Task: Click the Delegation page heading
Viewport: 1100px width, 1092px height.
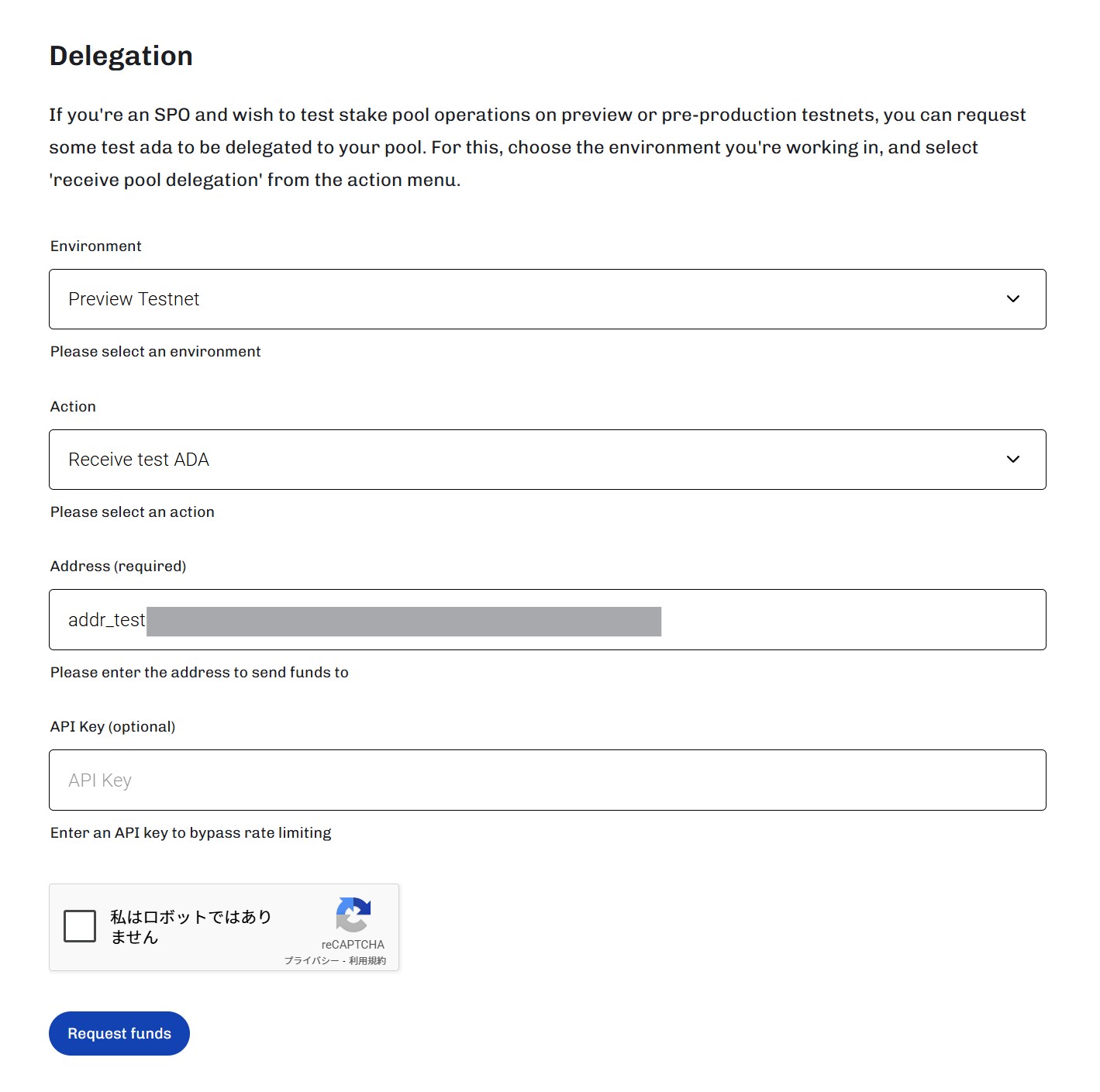Action: pyautogui.click(x=122, y=57)
